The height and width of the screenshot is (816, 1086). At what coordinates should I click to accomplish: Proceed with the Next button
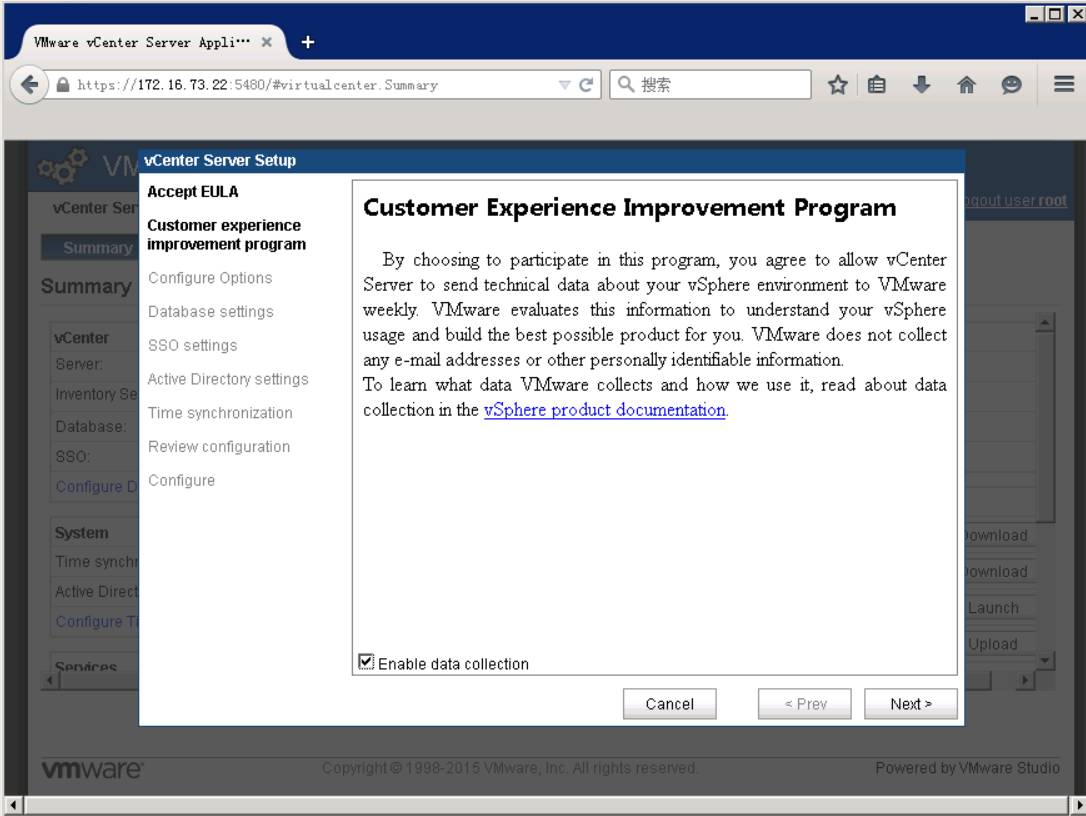[911, 704]
